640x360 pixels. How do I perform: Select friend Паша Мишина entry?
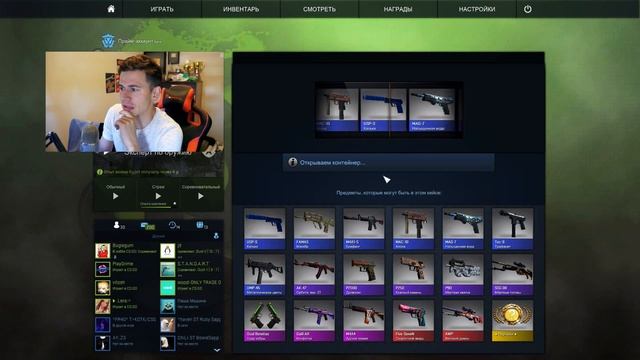191,306
